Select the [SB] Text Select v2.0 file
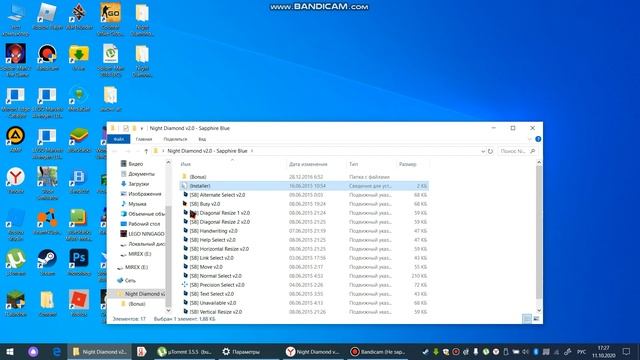Image resolution: width=640 pixels, height=360 pixels. click(304, 293)
